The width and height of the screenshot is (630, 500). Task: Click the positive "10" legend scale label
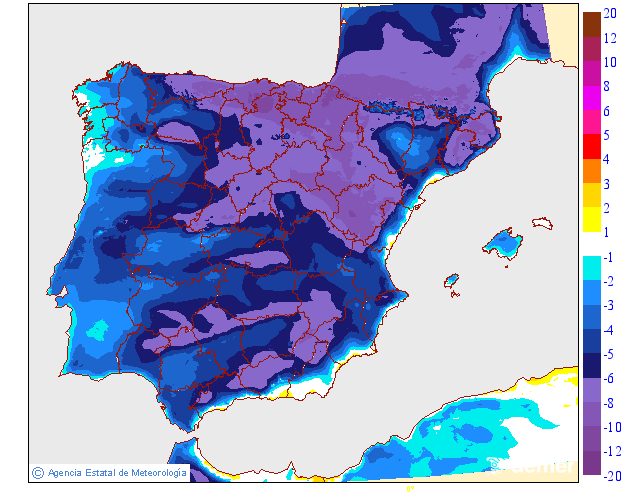(x=610, y=62)
